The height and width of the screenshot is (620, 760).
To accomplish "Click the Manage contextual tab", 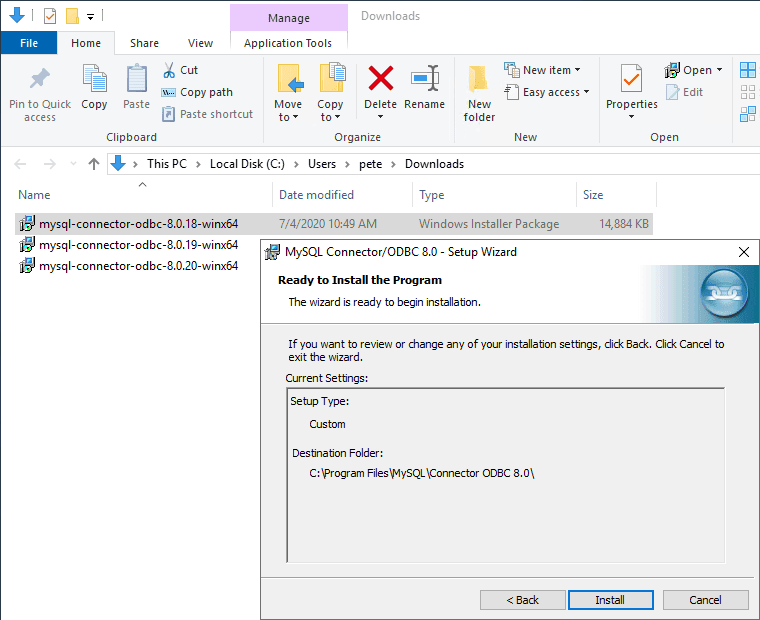I will [289, 18].
